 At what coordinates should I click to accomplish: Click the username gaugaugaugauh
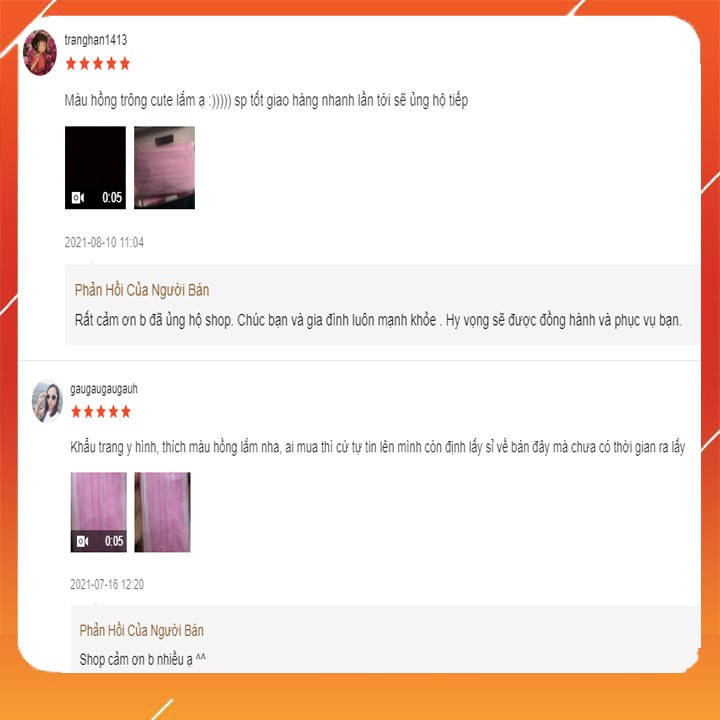(104, 389)
